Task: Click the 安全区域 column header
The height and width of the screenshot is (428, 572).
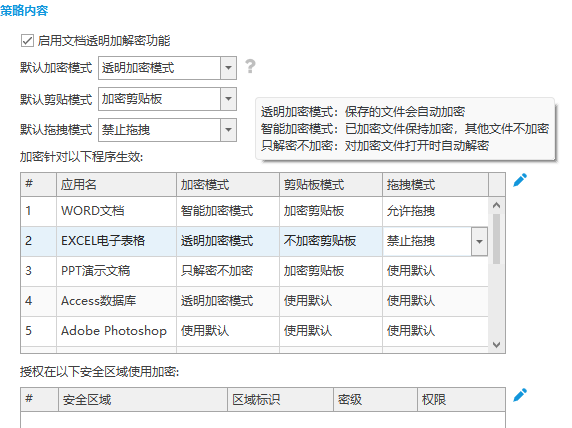Action: point(143,400)
